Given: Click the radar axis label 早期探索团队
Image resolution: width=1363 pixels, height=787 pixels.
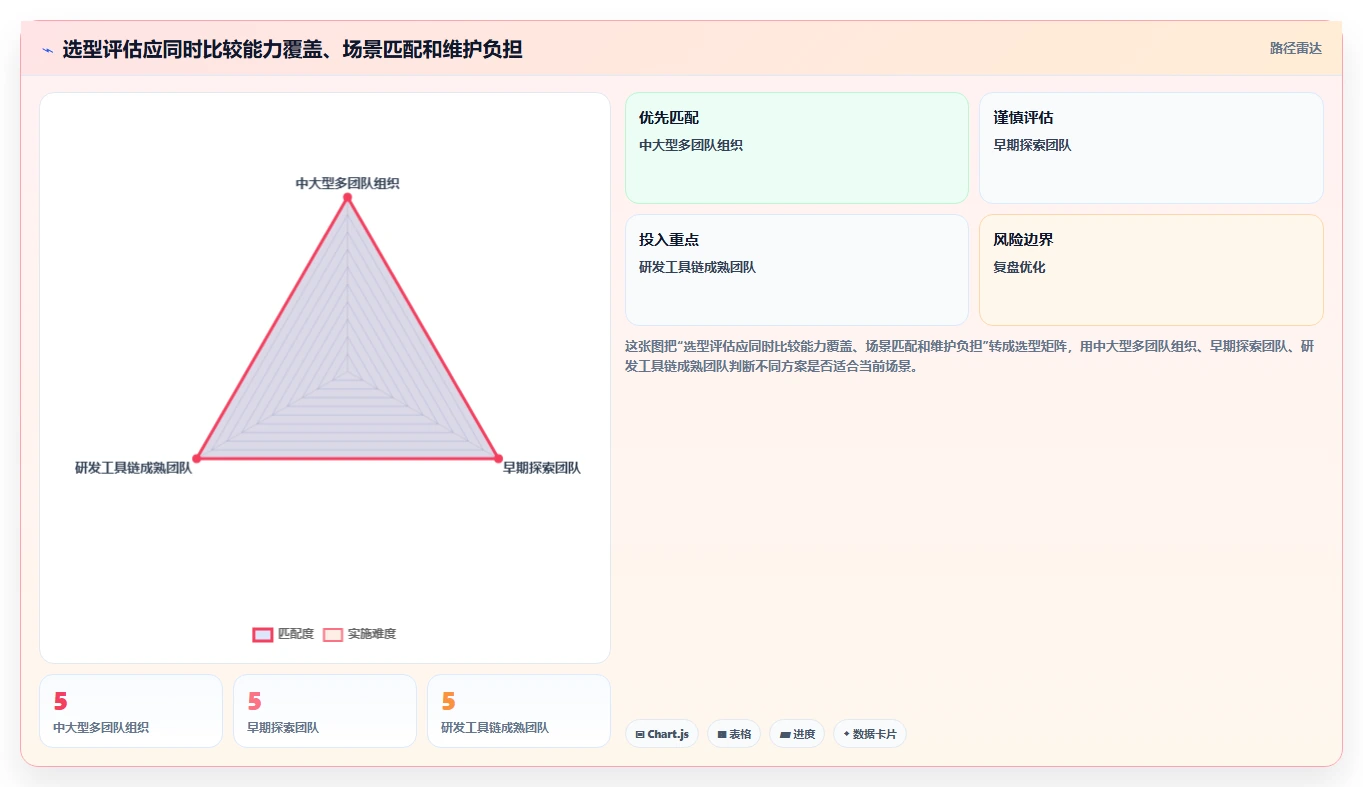Looking at the screenshot, I should (x=541, y=468).
